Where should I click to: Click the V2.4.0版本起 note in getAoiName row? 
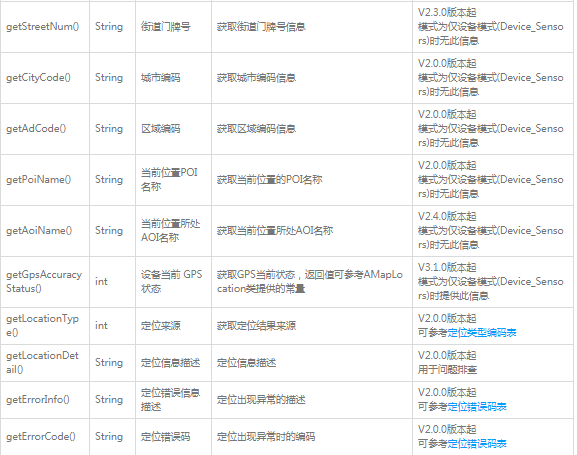(447, 216)
